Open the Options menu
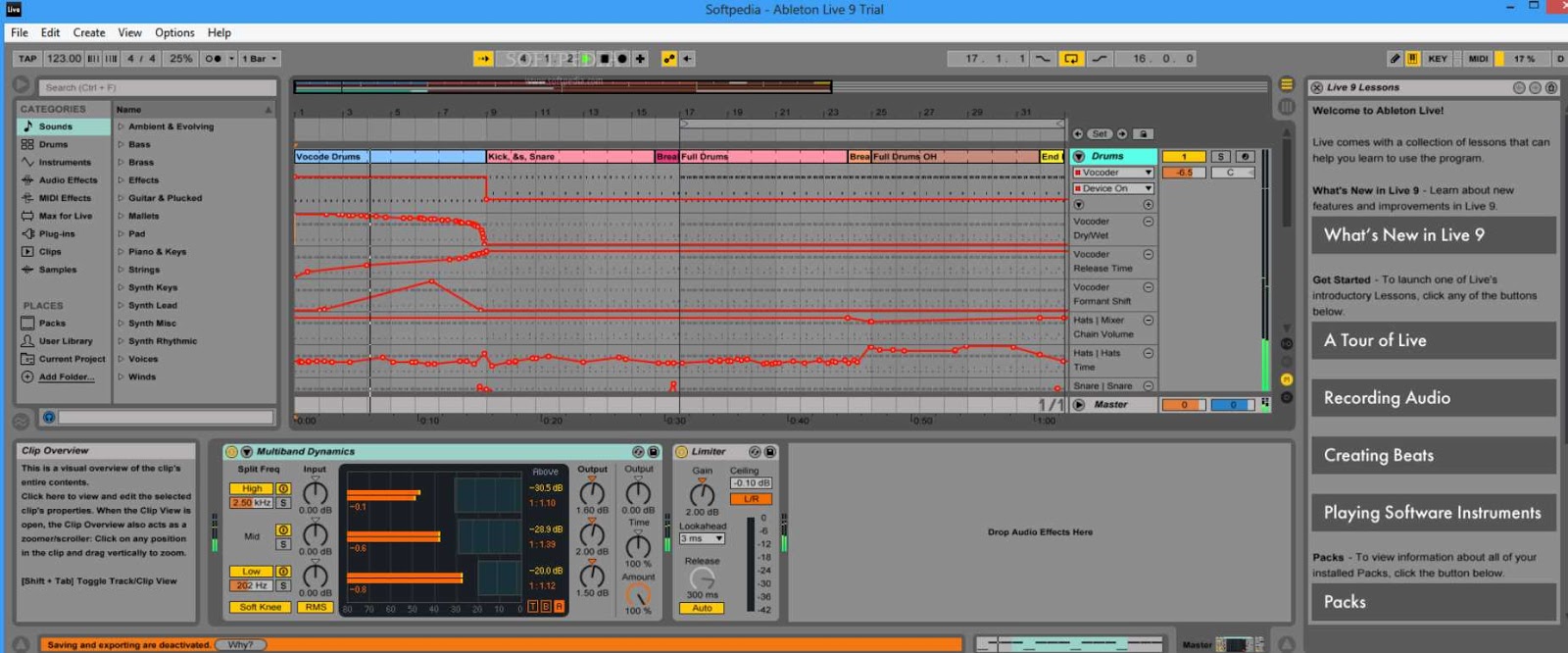The image size is (1568, 653). click(174, 32)
